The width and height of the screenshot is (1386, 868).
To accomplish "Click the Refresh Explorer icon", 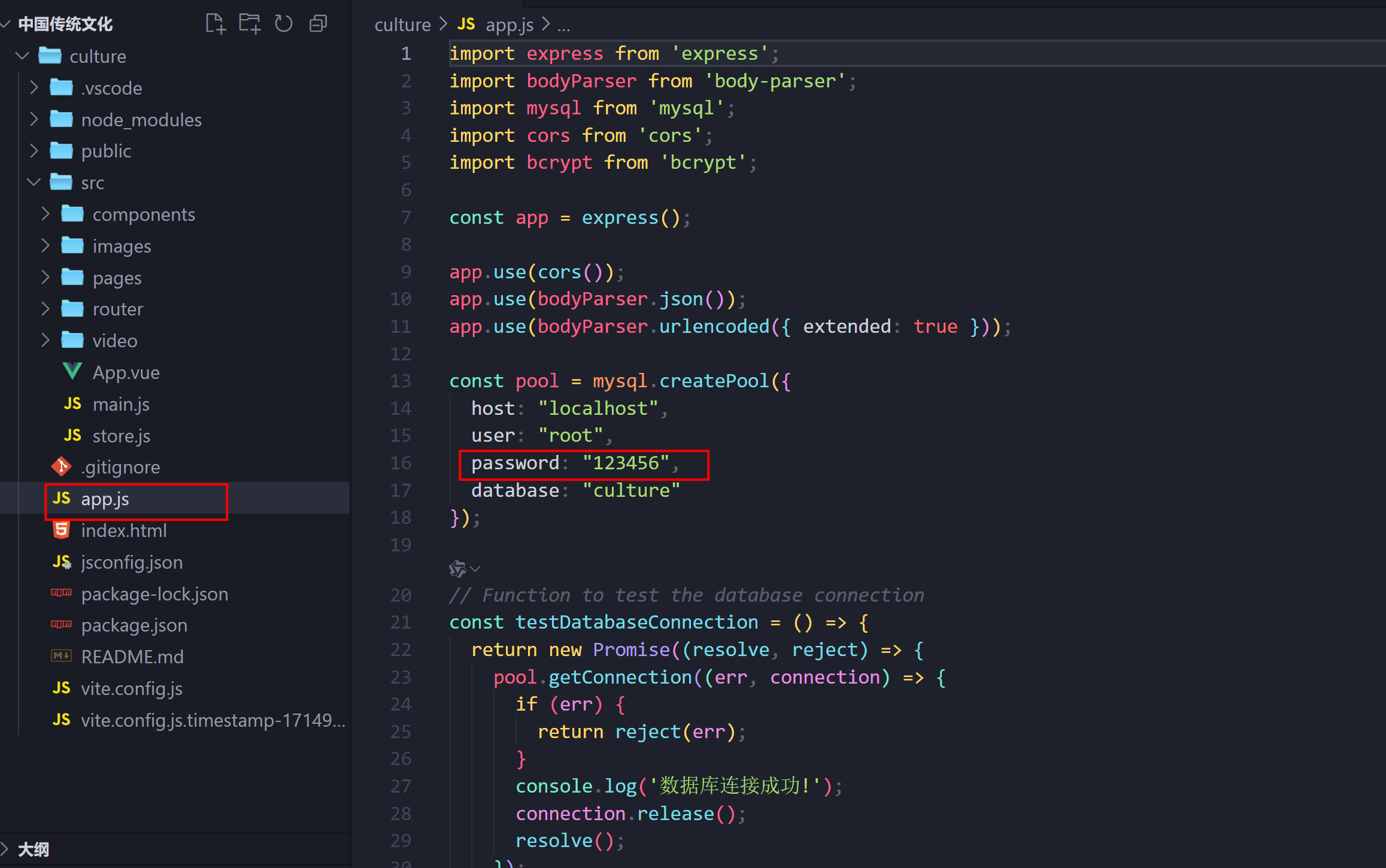I will click(283, 24).
